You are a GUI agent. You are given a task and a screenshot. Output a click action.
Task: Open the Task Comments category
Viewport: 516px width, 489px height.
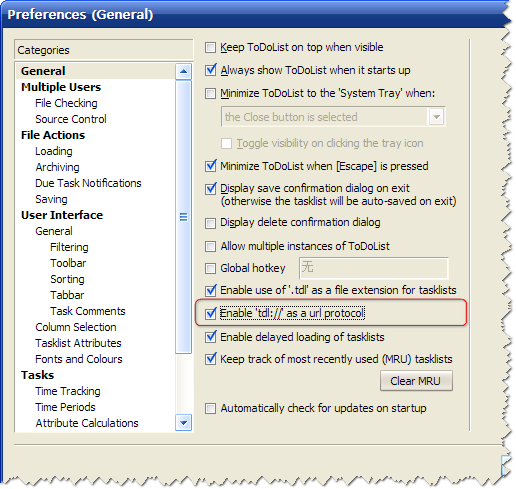pos(88,311)
